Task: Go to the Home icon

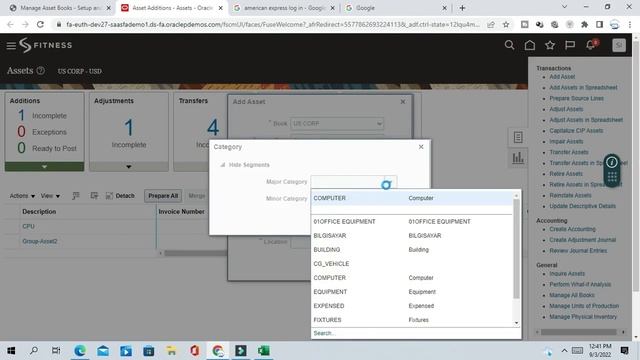Action: pyautogui.click(x=529, y=45)
